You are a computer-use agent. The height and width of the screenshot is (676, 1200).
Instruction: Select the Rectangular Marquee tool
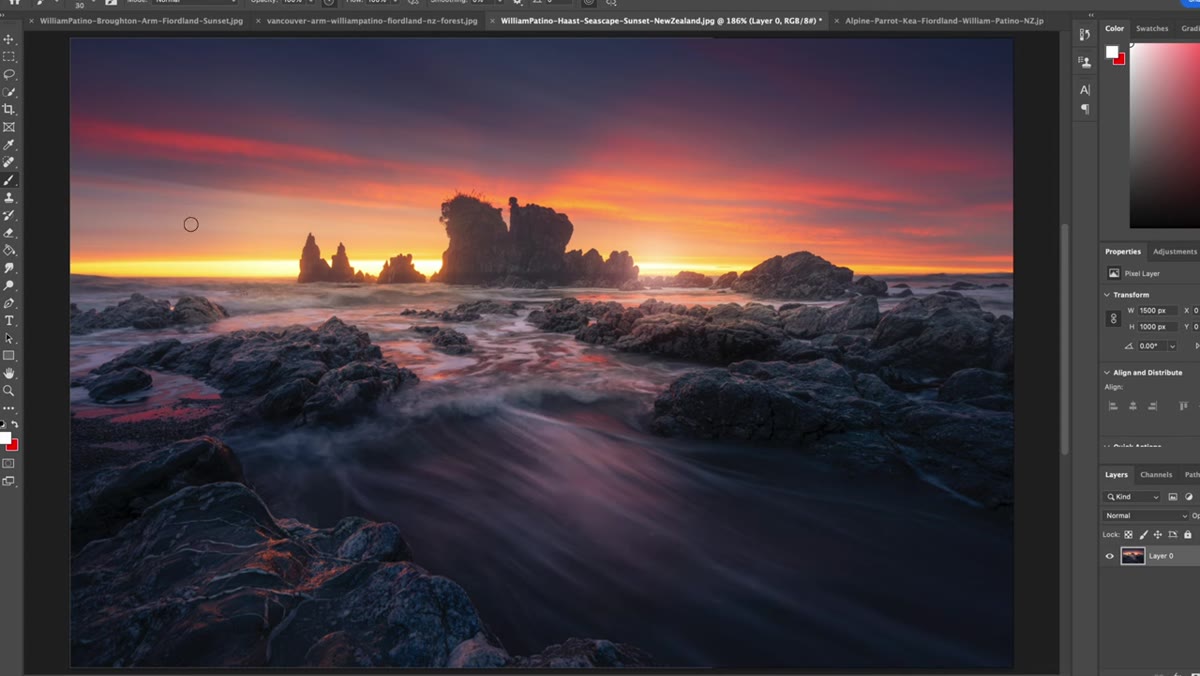click(x=9, y=57)
